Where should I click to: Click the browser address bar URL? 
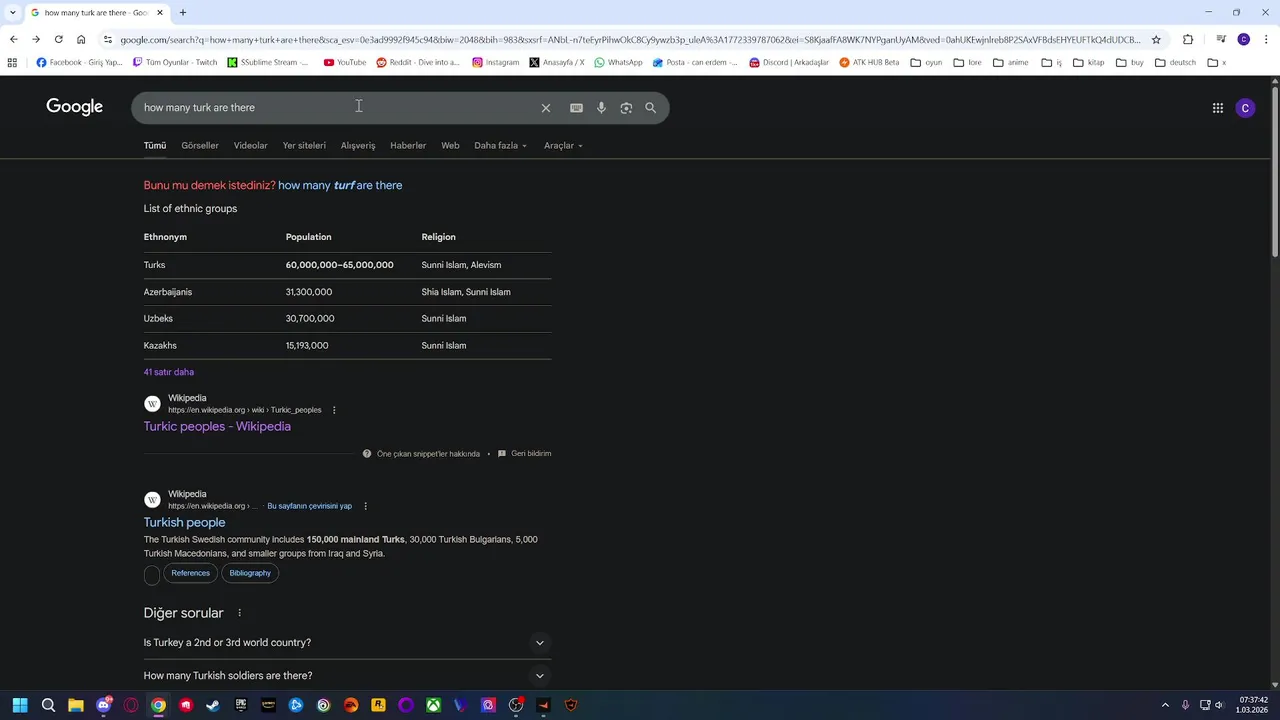[630, 40]
